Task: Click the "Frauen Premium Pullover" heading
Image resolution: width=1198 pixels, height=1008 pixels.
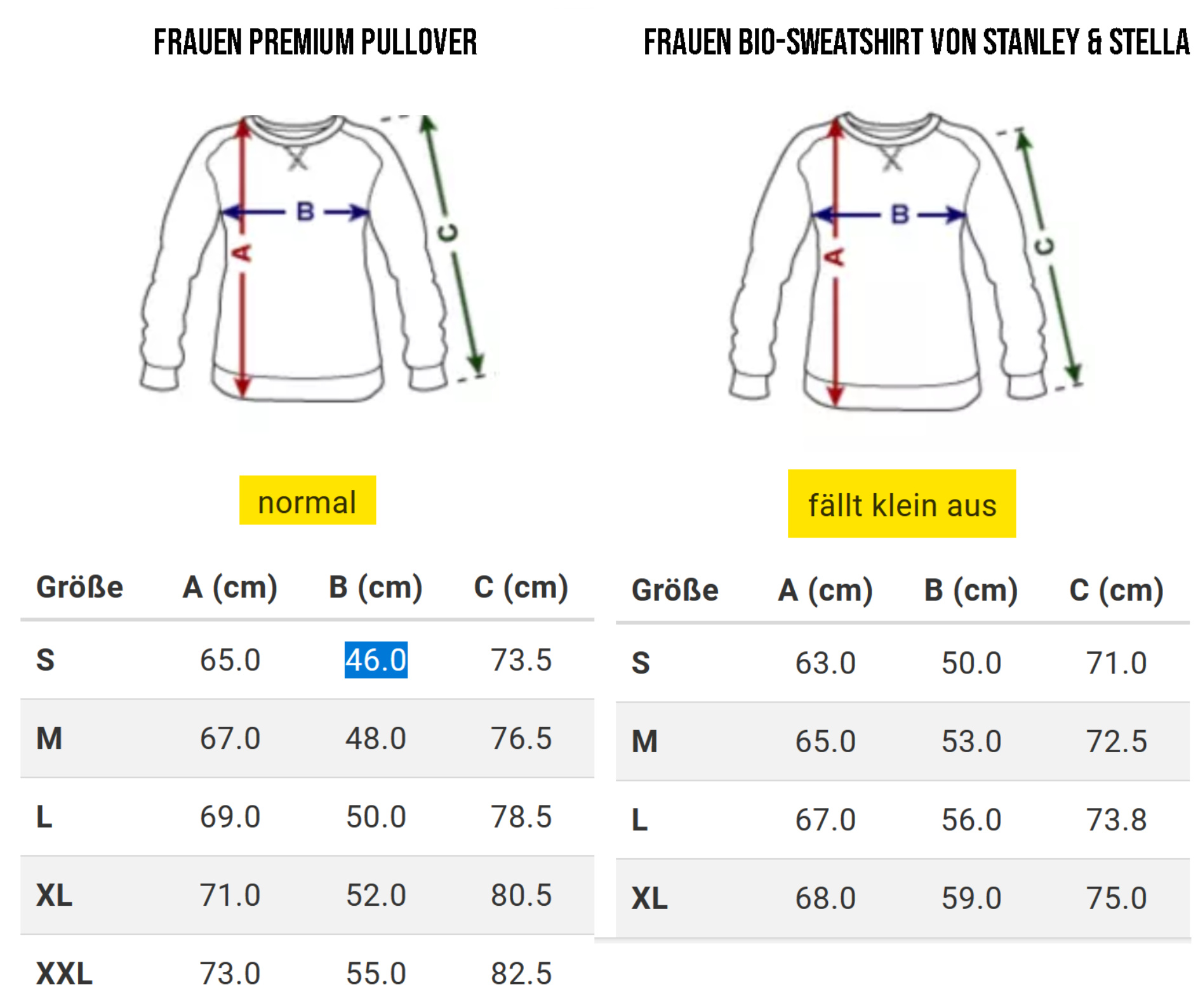Action: click(x=315, y=43)
